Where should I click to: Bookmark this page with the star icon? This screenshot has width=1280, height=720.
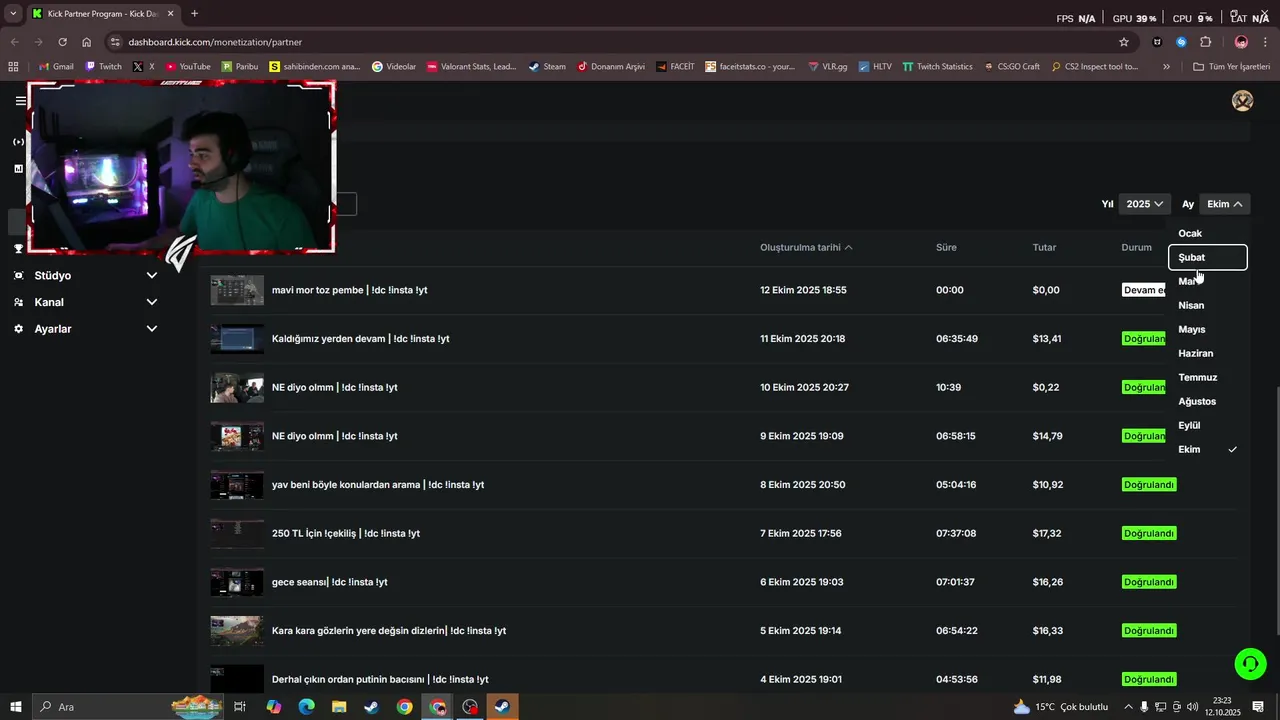pos(1124,42)
